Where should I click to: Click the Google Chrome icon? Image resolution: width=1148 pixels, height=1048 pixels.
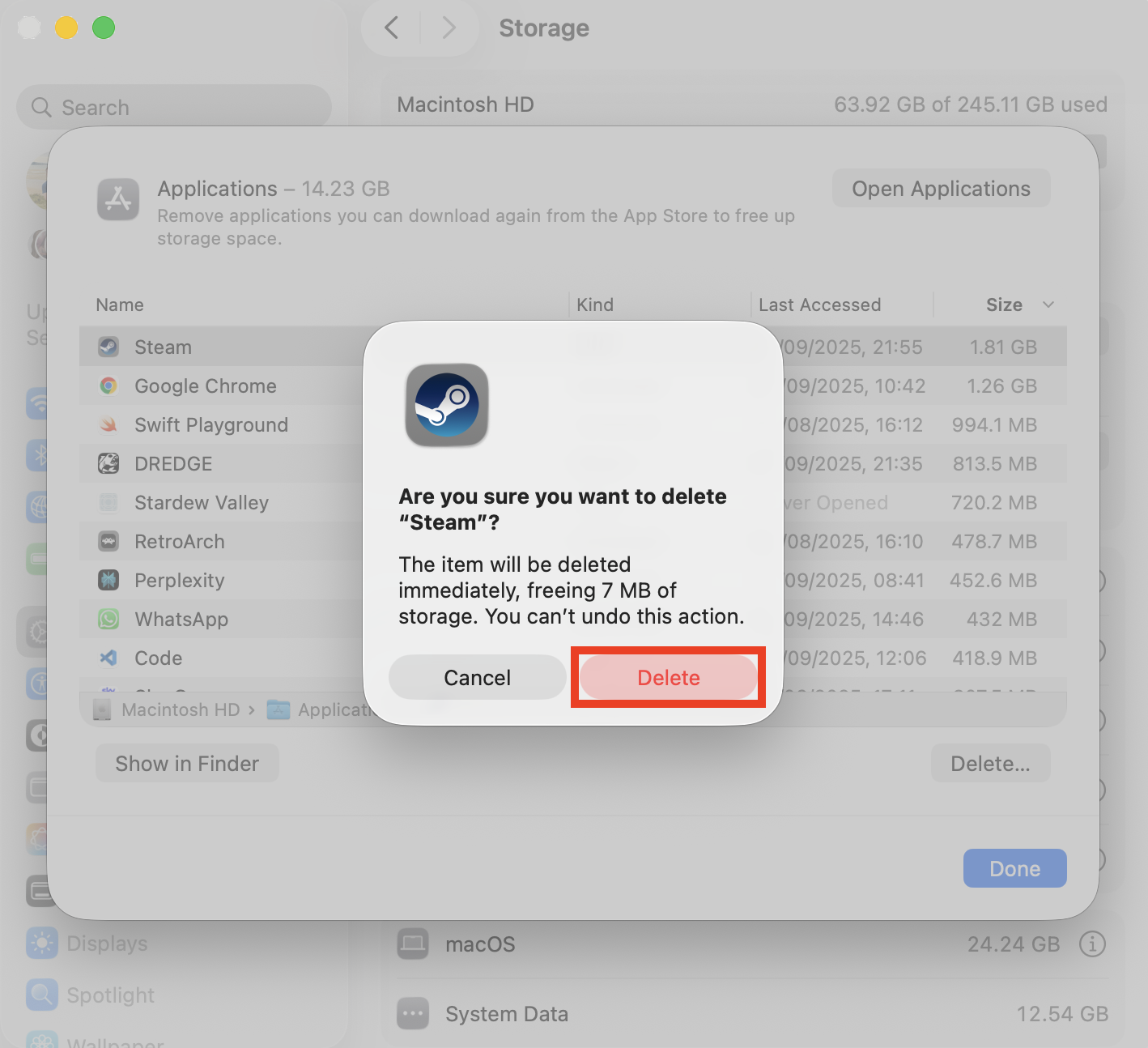pos(108,386)
